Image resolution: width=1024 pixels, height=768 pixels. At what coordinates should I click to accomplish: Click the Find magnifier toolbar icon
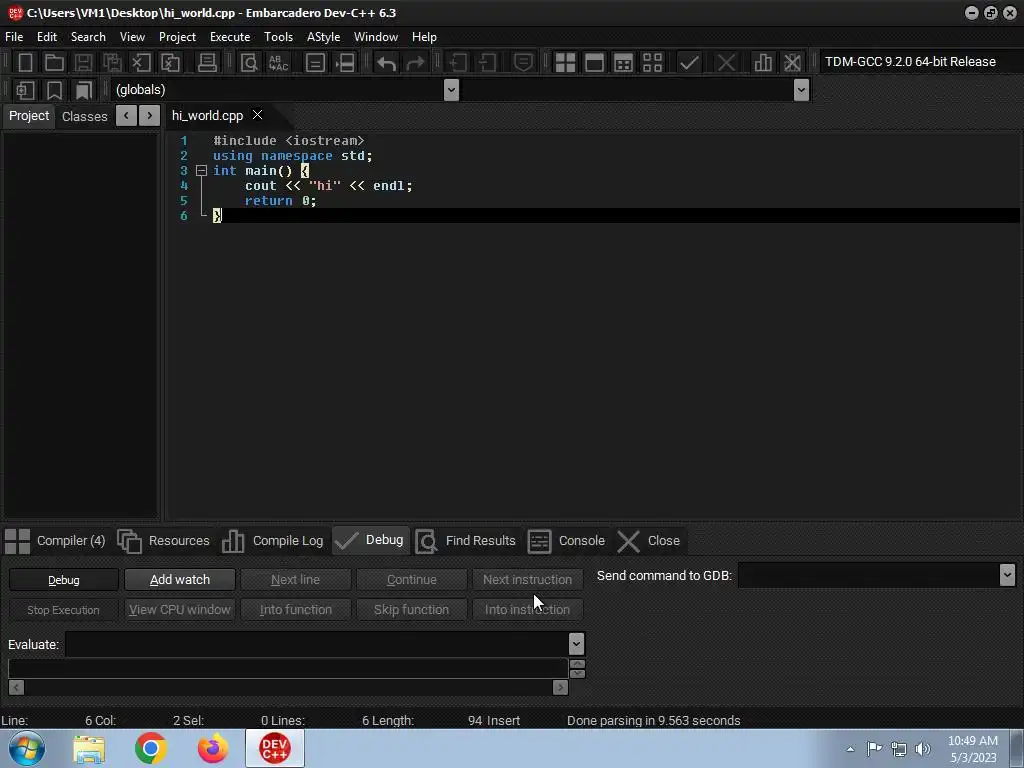(249, 63)
